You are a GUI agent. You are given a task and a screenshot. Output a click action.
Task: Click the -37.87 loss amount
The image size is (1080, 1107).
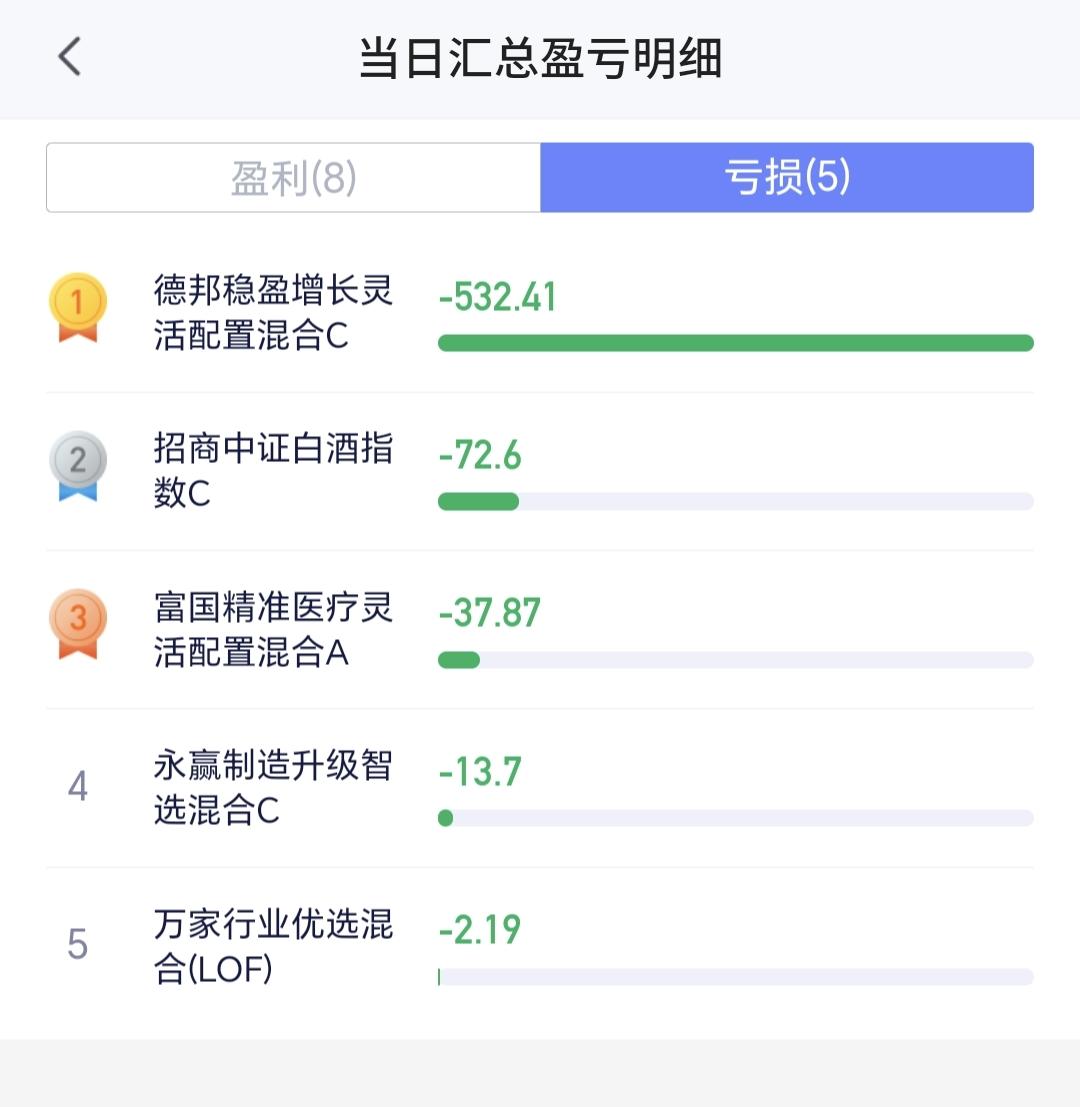coord(489,613)
